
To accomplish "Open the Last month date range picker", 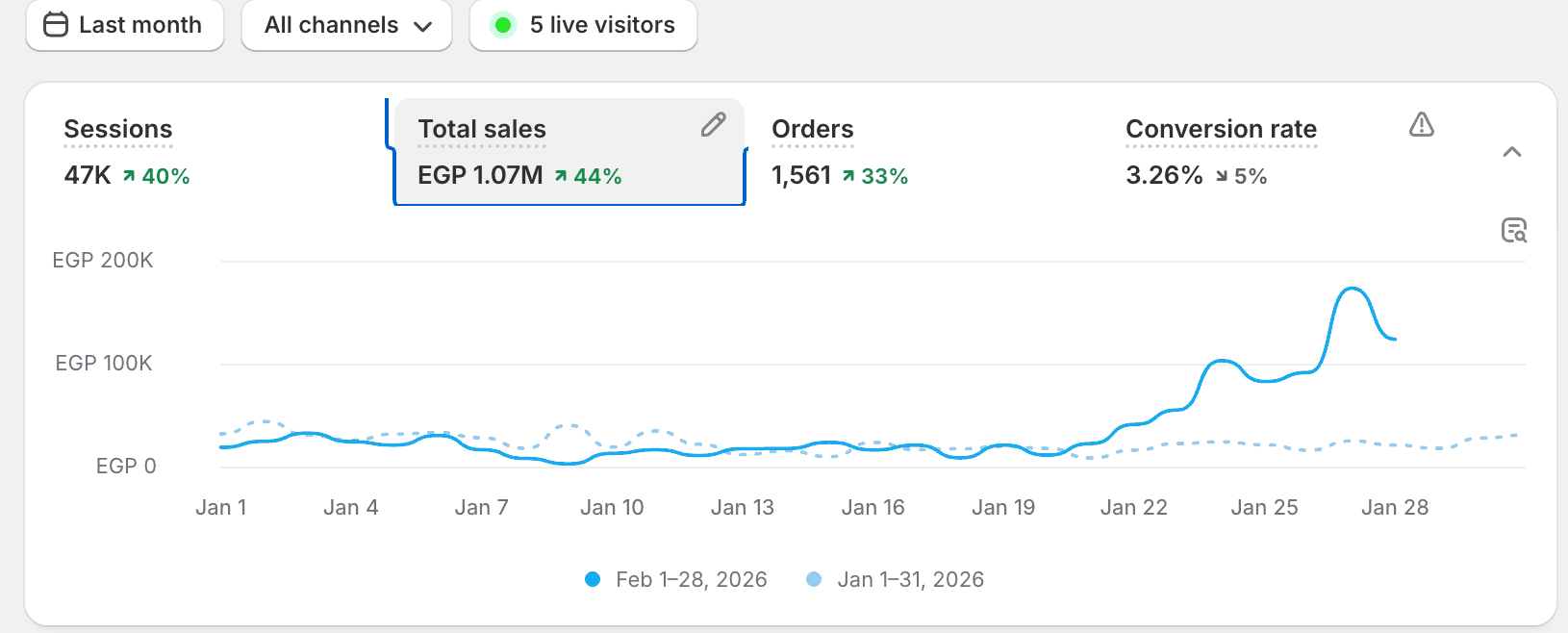I will pyautogui.click(x=125, y=25).
